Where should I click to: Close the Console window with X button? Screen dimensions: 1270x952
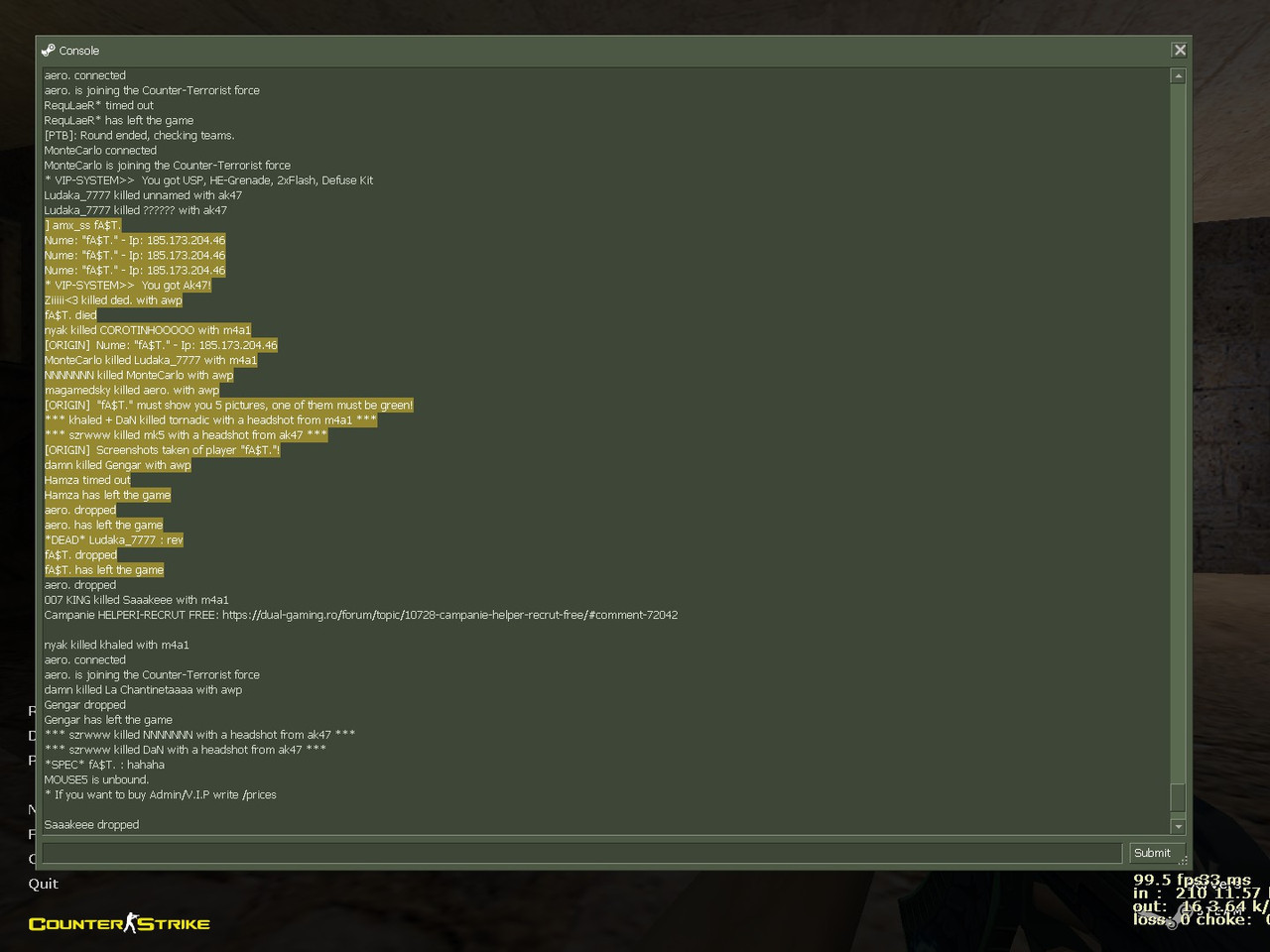pos(1179,50)
